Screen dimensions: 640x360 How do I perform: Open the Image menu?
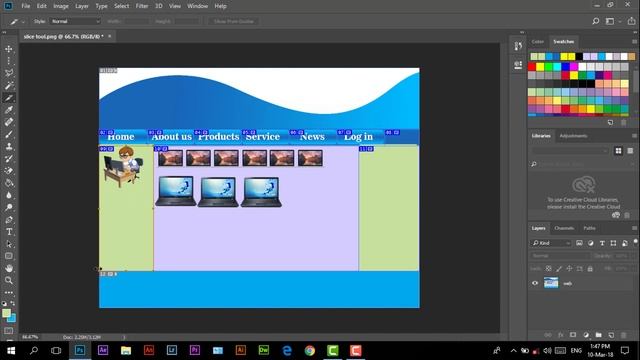click(61, 6)
